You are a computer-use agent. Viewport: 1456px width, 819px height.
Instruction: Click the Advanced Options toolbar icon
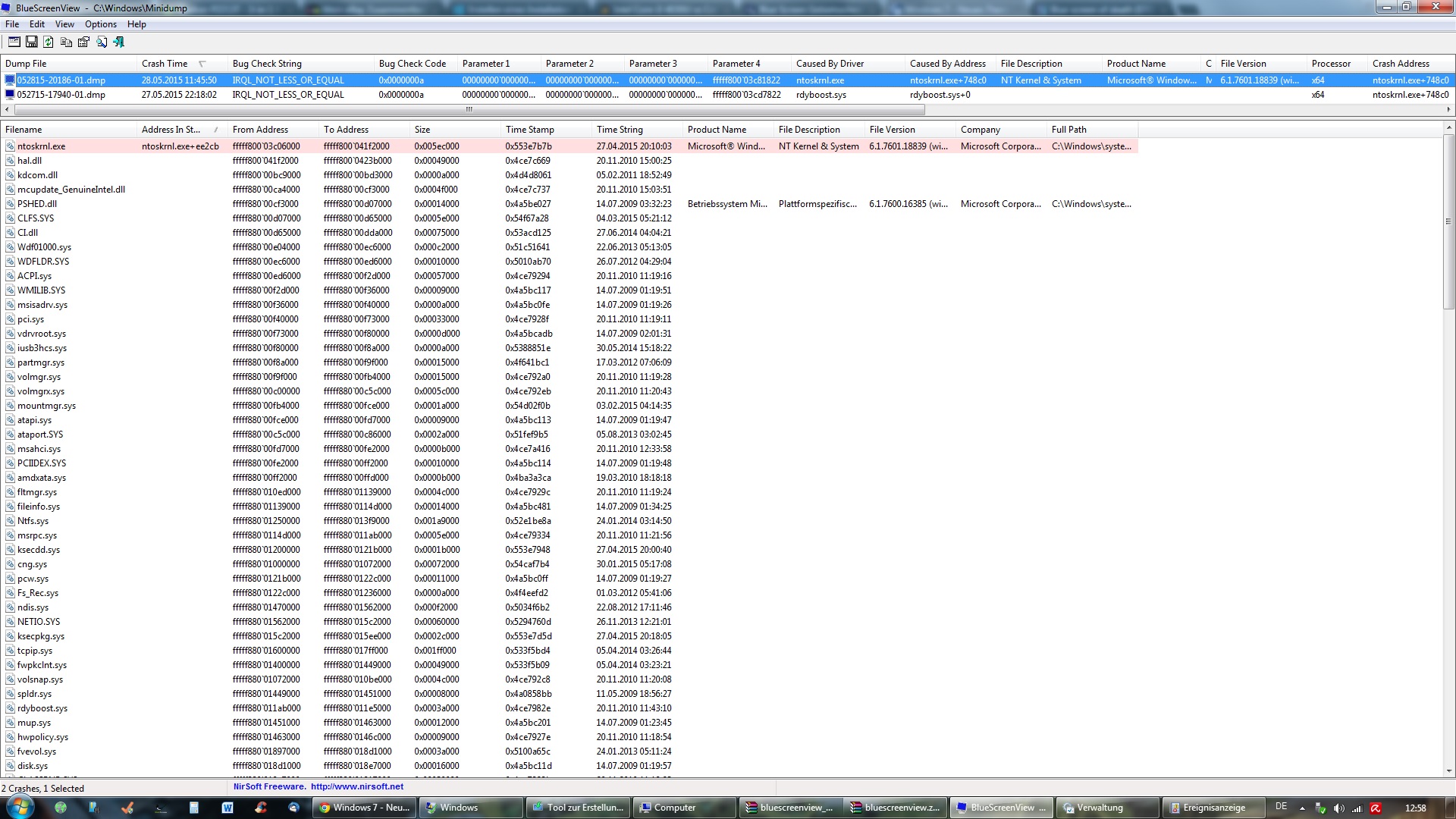[14, 42]
